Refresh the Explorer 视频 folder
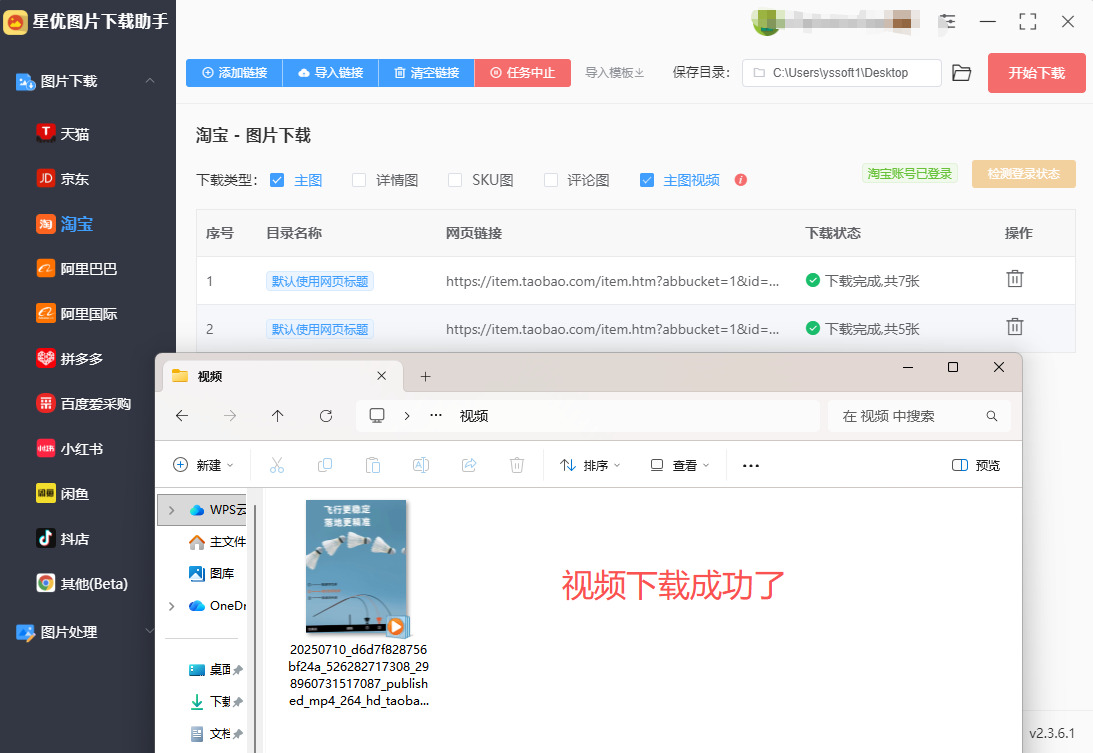Screen dimensions: 1093x753 coord(326,416)
